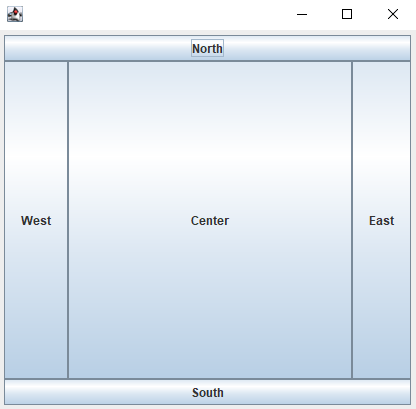The width and height of the screenshot is (416, 409).
Task: Select the West button
Action: point(36,220)
